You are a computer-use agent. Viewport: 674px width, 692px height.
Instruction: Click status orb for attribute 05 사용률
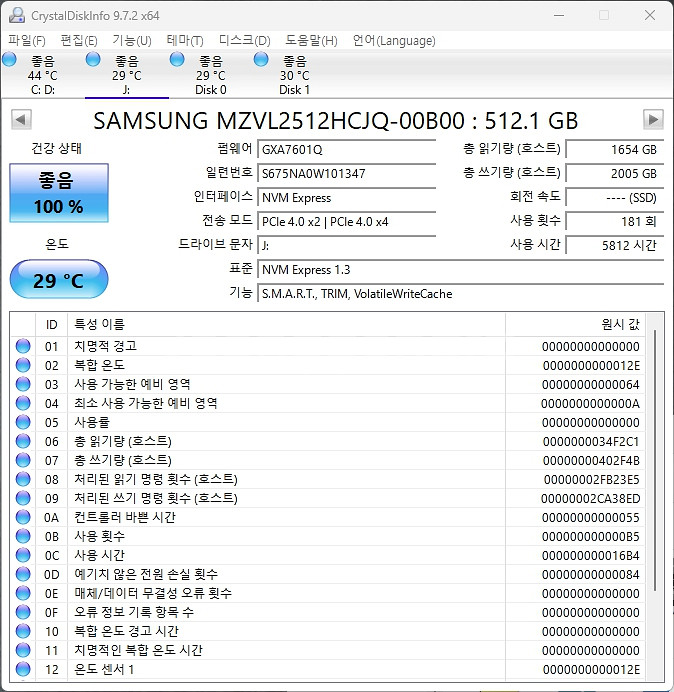pyautogui.click(x=23, y=422)
